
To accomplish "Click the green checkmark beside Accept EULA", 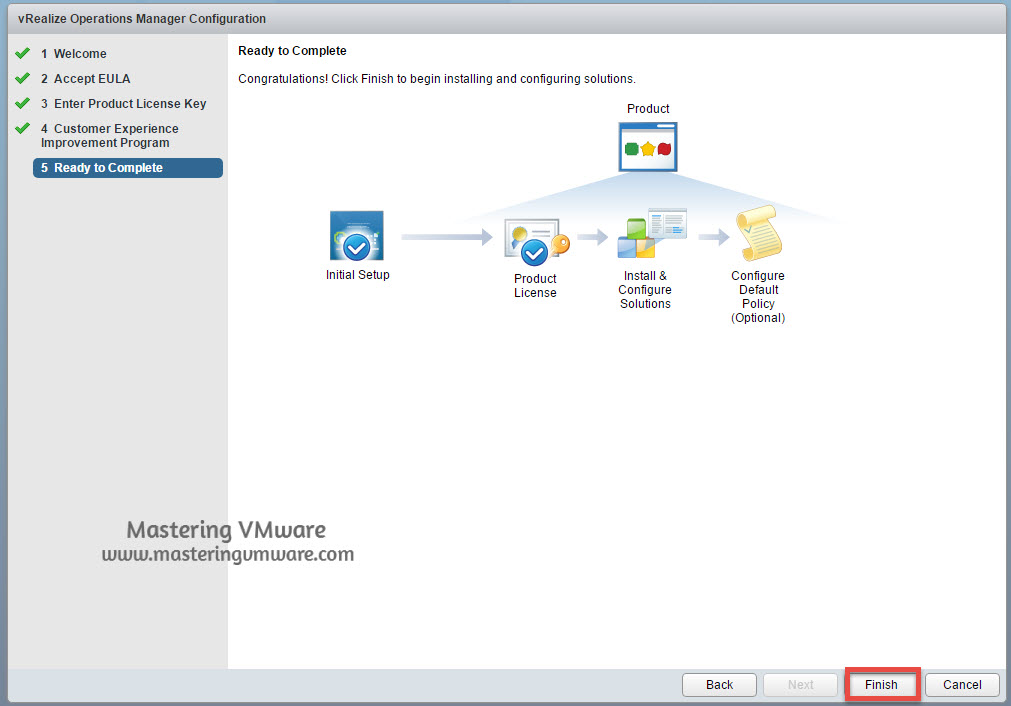I will 23,78.
